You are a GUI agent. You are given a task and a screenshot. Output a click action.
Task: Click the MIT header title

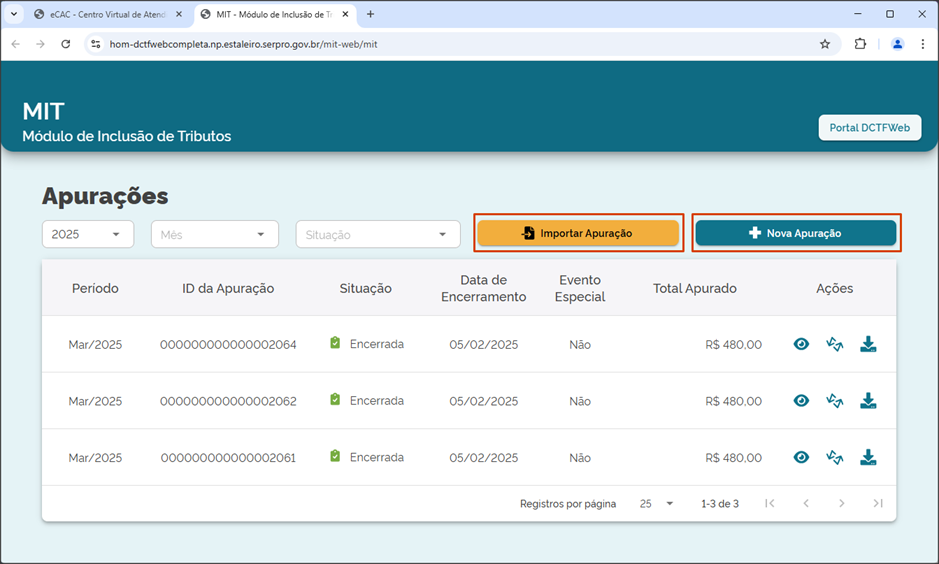[x=43, y=111]
